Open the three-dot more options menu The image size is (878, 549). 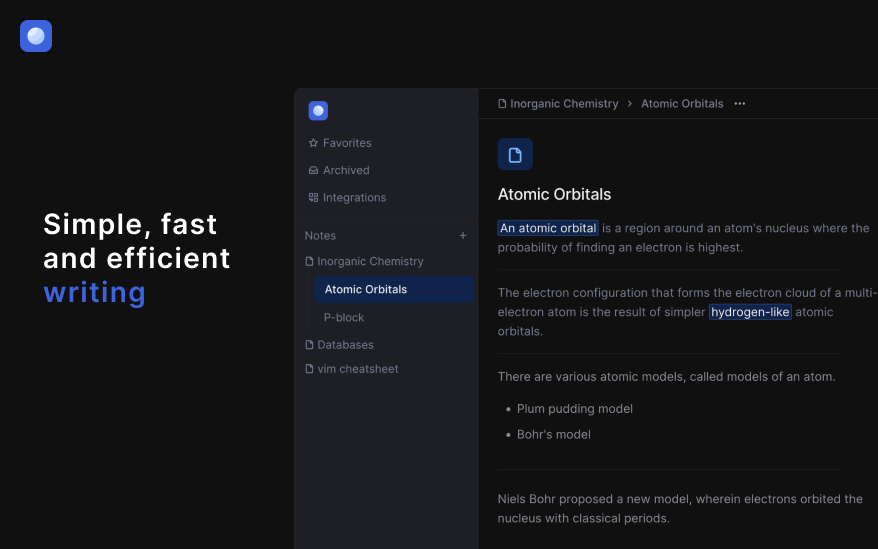(740, 104)
